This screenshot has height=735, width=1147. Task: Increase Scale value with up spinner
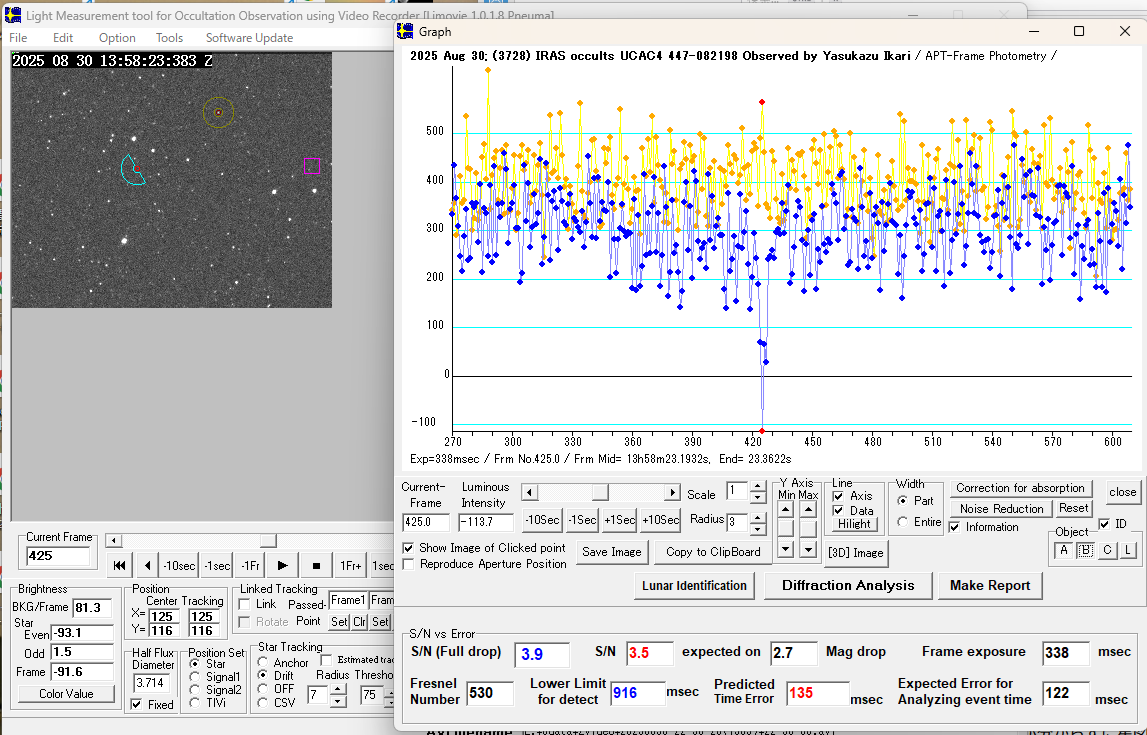click(757, 487)
